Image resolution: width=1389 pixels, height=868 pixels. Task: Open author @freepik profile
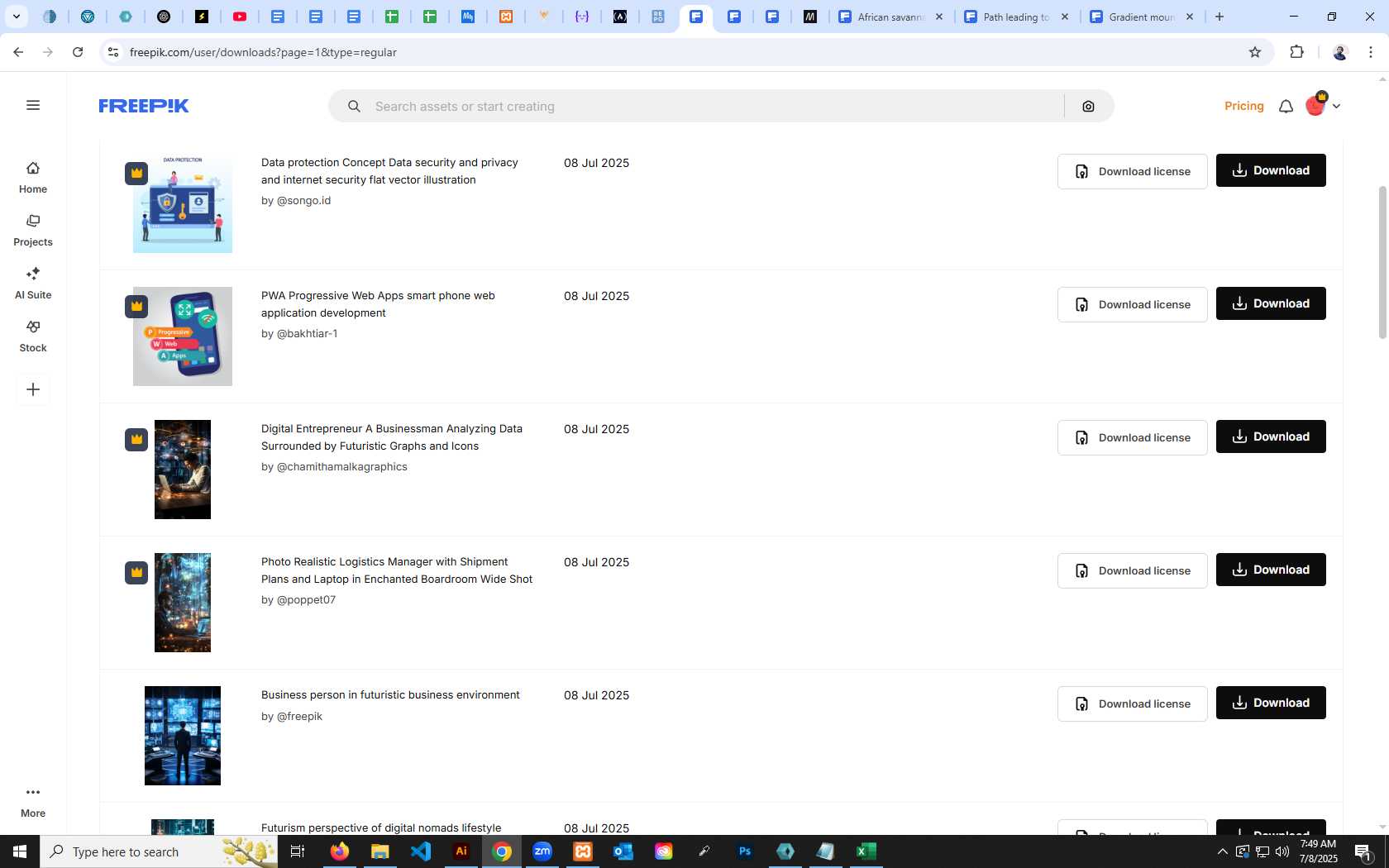[x=299, y=716]
